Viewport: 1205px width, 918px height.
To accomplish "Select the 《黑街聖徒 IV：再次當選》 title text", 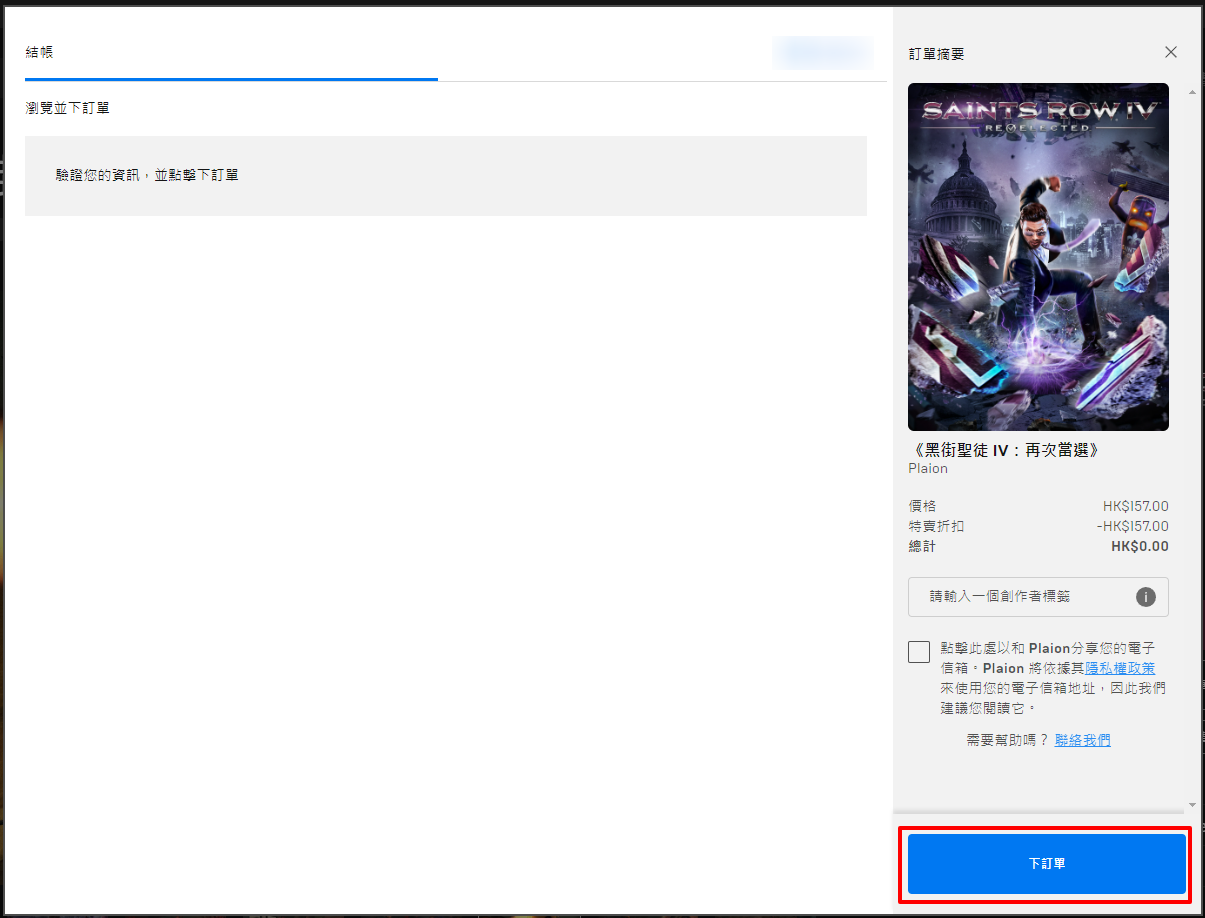I will (1007, 450).
